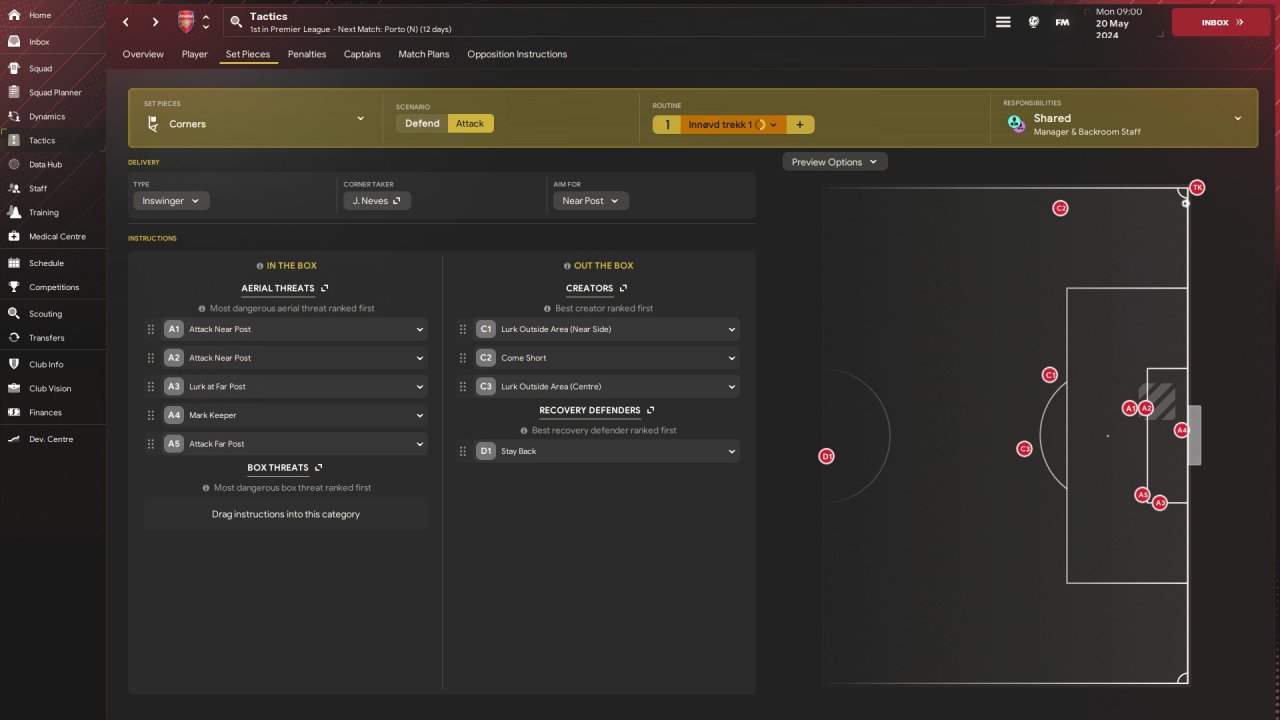Screen dimensions: 1280x720
Task: Switch to the Penalties tab
Action: pyautogui.click(x=307, y=54)
